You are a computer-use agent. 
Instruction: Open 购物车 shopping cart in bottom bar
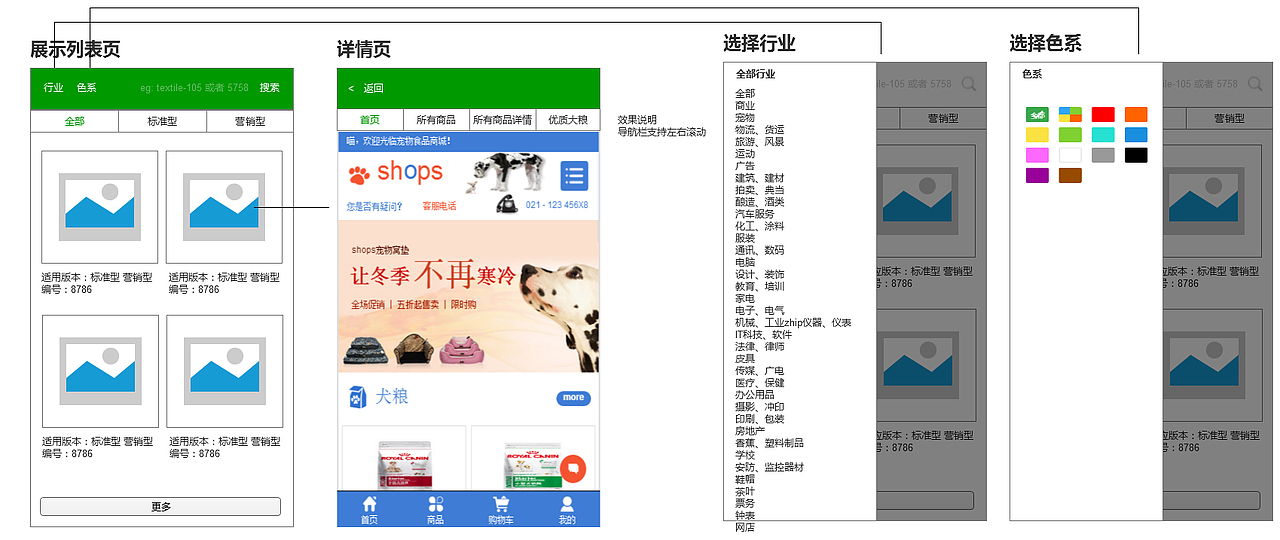click(501, 510)
